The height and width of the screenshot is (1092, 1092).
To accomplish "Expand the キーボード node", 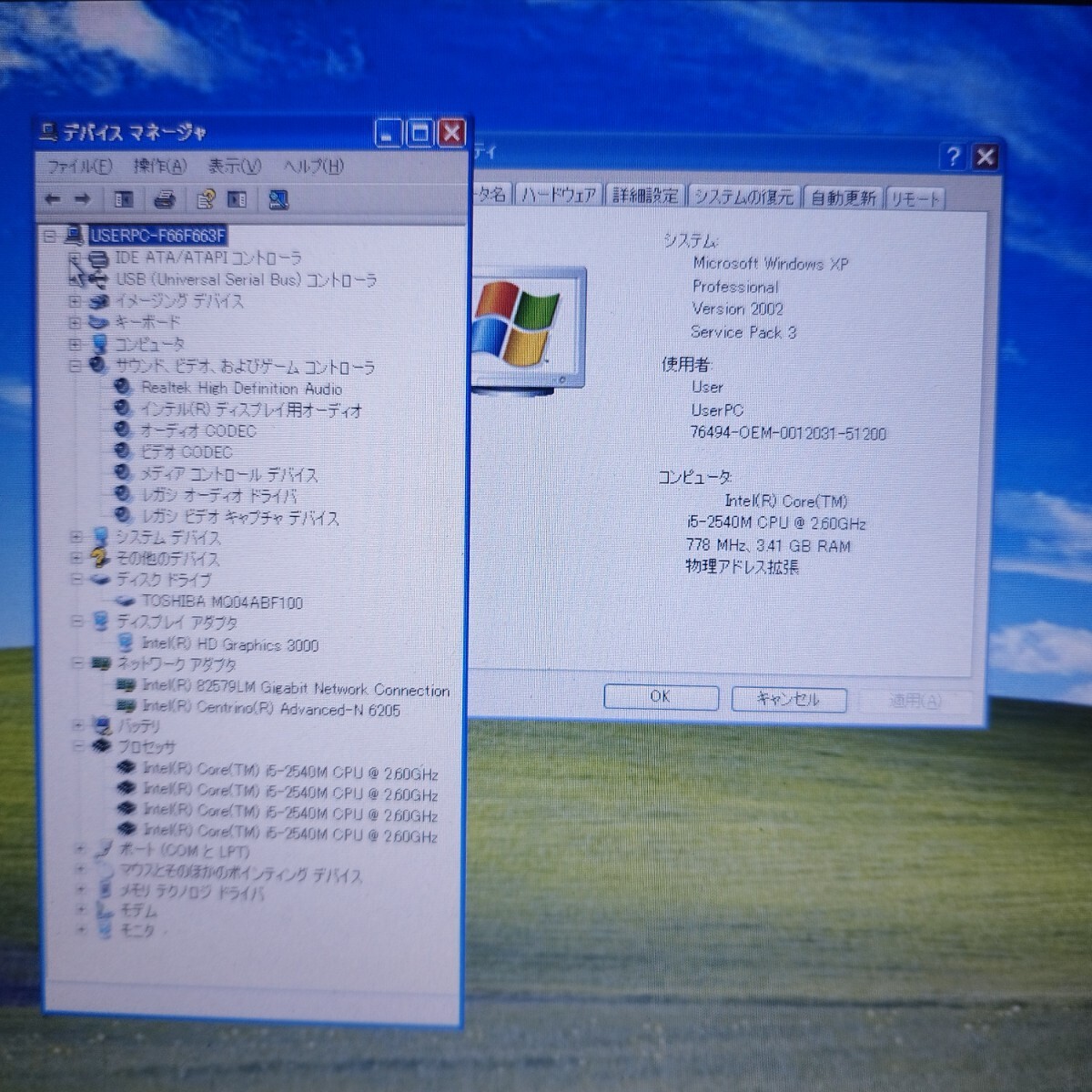I will [x=76, y=323].
